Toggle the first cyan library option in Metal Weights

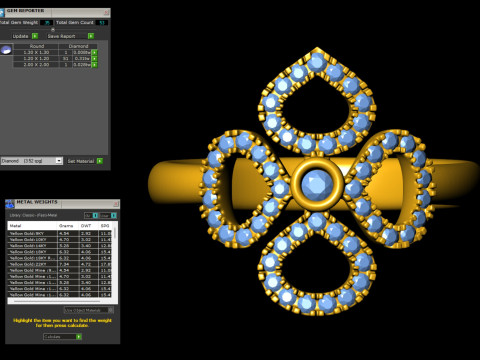[x=95, y=215]
